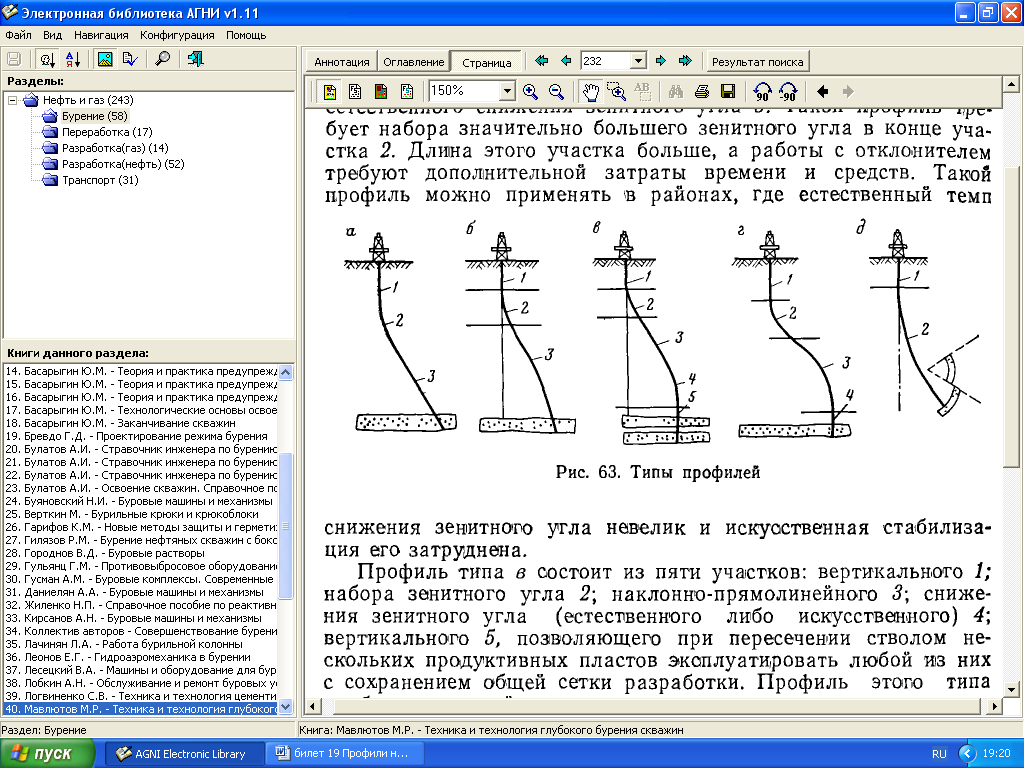
Task: Click the book list scroll down arrow
Action: (x=285, y=707)
